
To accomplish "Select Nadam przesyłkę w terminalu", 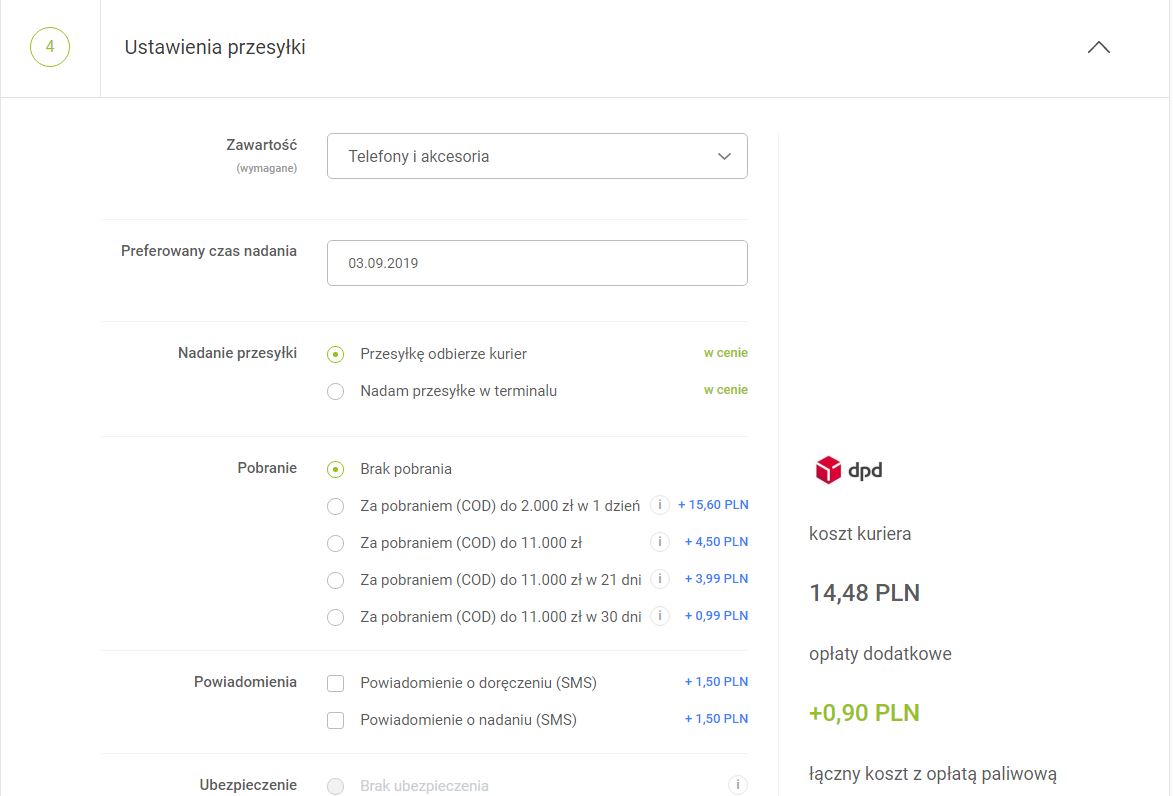I will point(336,392).
